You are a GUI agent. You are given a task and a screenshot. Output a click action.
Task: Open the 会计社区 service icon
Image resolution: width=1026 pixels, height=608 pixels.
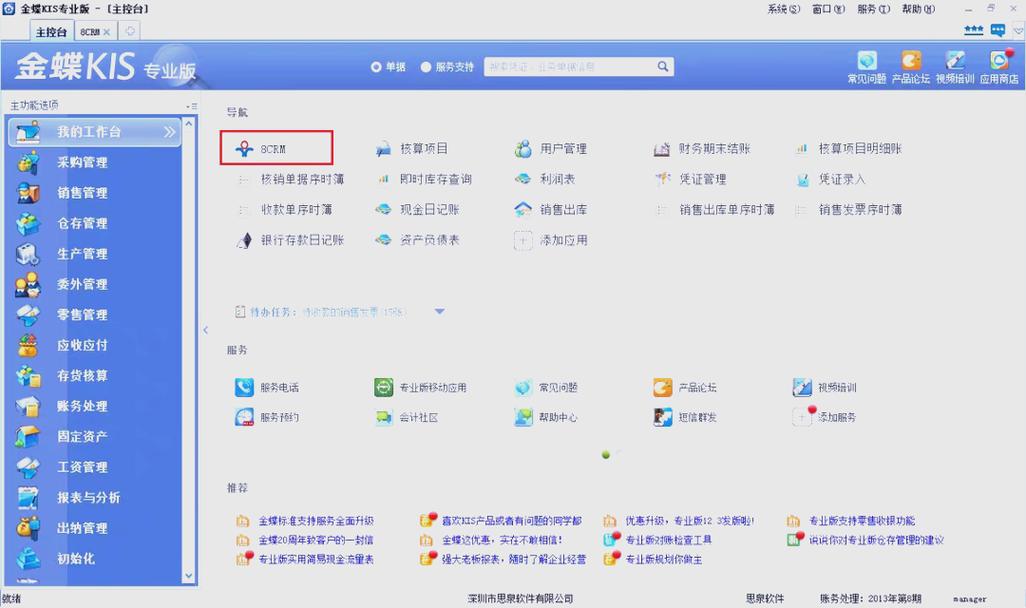tap(406, 417)
